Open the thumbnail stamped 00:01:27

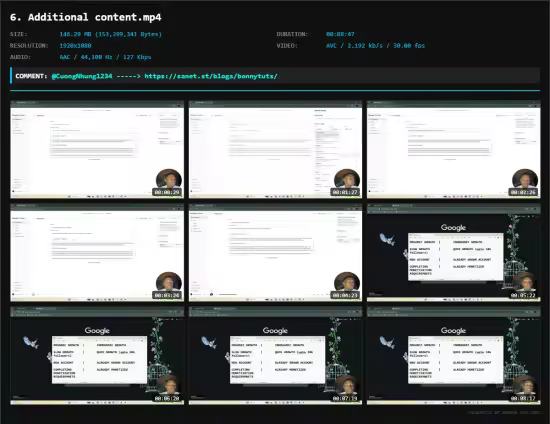click(x=275, y=149)
